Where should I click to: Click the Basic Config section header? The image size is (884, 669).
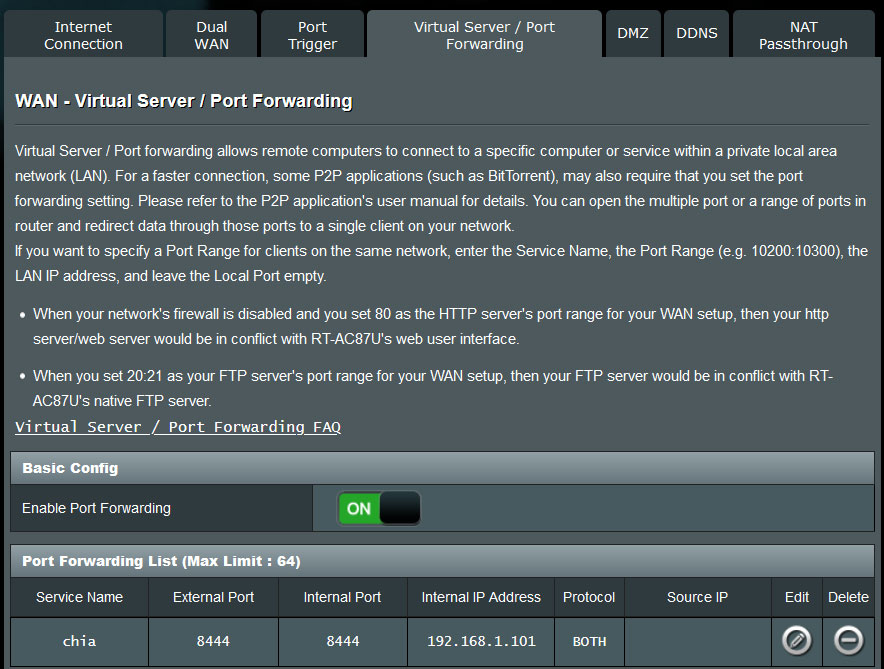(442, 468)
